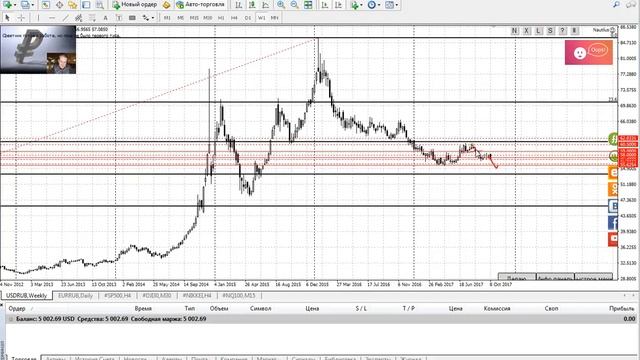Click the zoom out magnifier
640x360 pixels.
coord(294,5)
